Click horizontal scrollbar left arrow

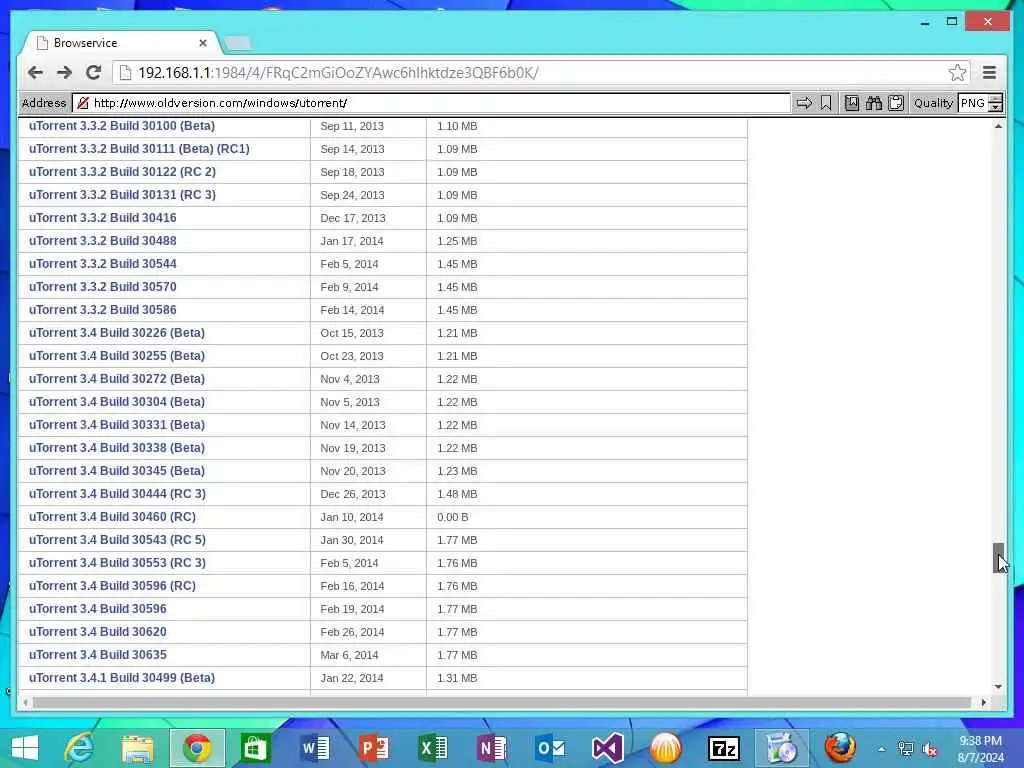pos(25,703)
